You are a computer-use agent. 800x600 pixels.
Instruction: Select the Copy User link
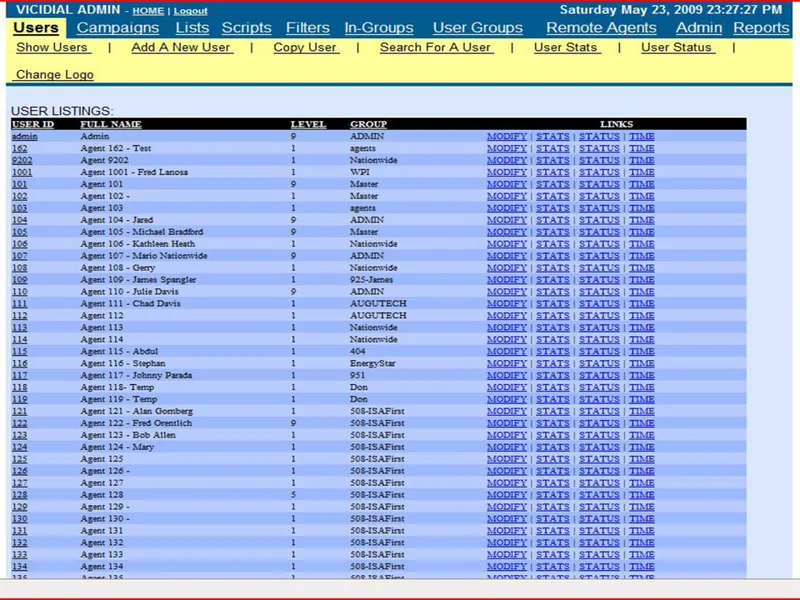pos(306,47)
